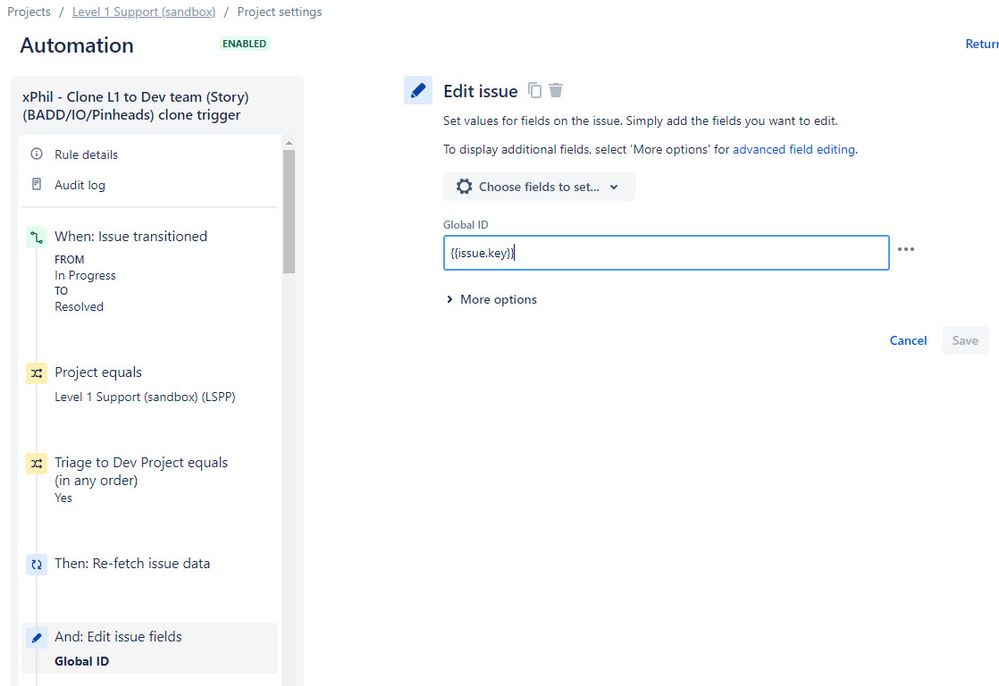Click the Return link at top right

[x=982, y=44]
